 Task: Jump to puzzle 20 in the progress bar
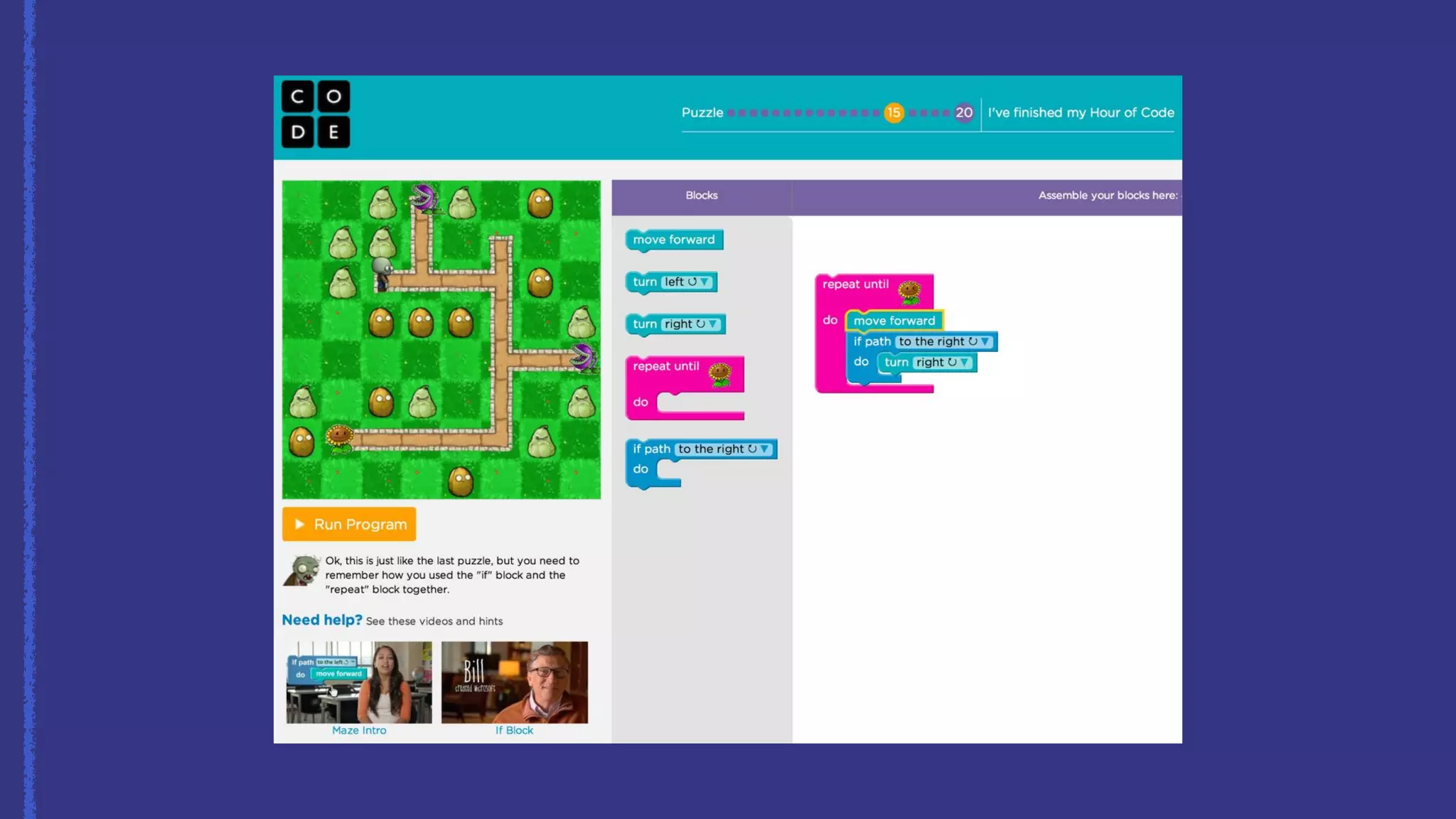(x=963, y=113)
